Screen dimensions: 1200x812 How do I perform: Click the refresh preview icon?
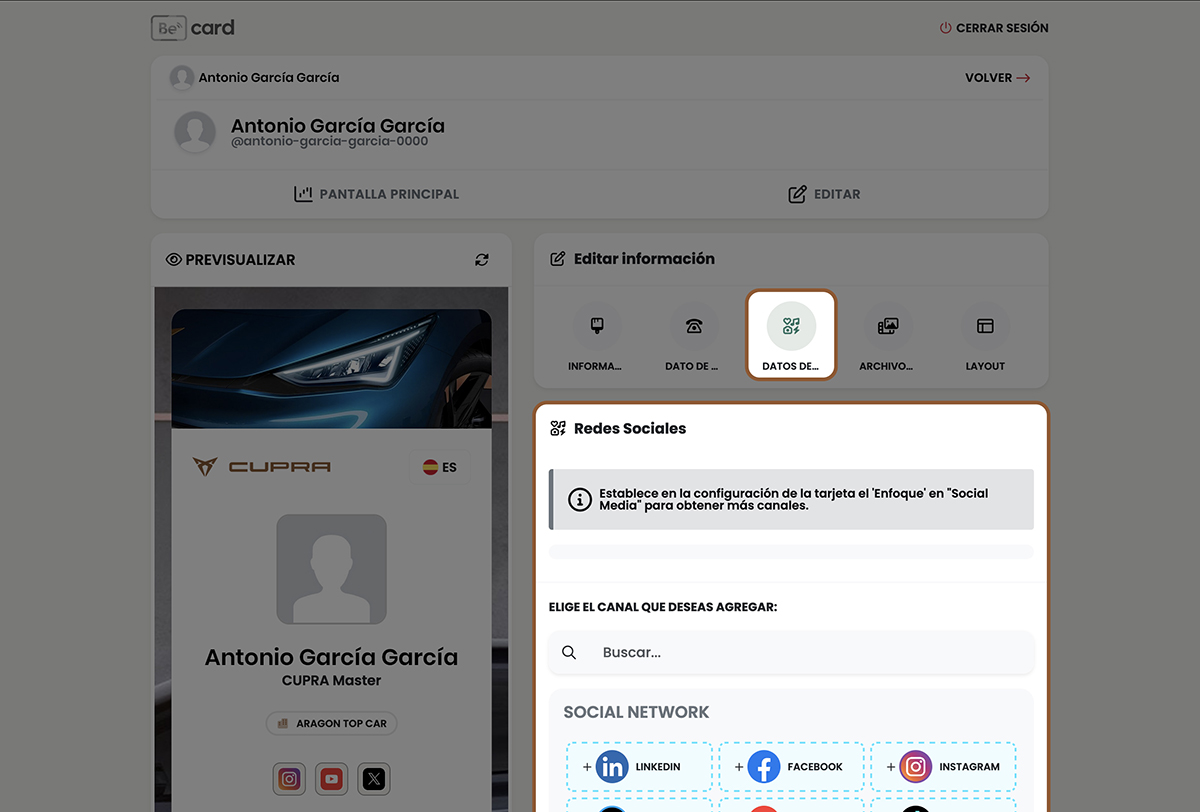point(482,260)
